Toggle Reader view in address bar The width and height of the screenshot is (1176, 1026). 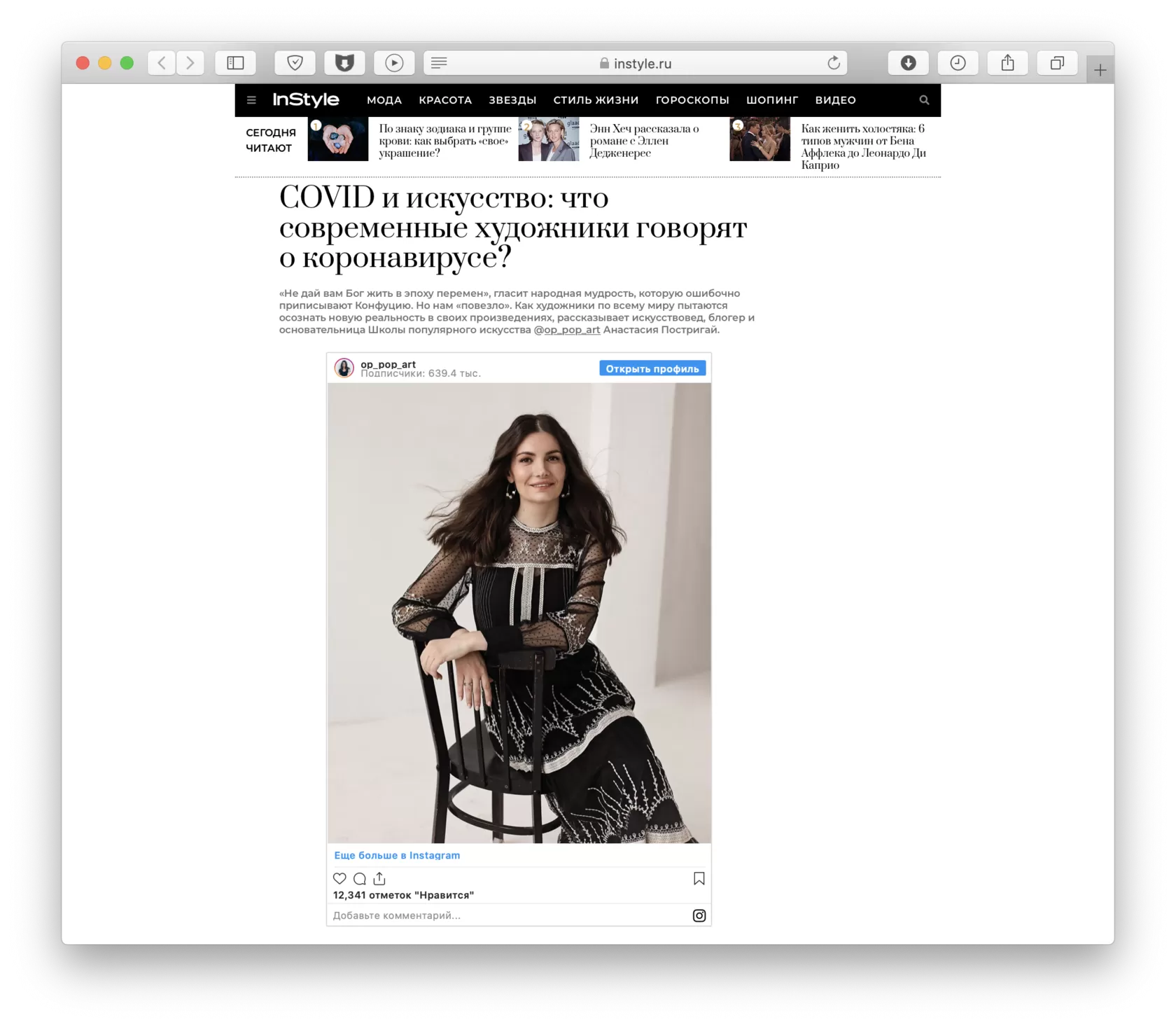point(439,63)
